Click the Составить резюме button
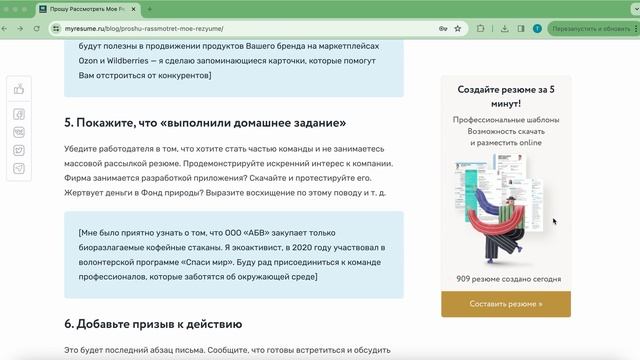The image size is (640, 360). (x=506, y=304)
